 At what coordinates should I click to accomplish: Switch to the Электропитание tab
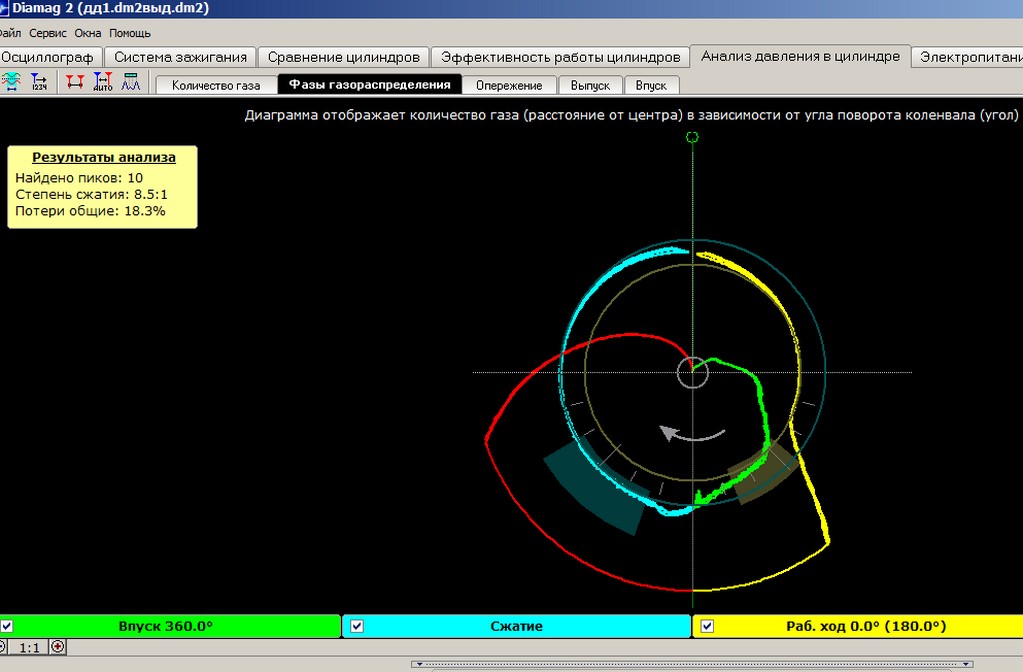click(x=968, y=57)
